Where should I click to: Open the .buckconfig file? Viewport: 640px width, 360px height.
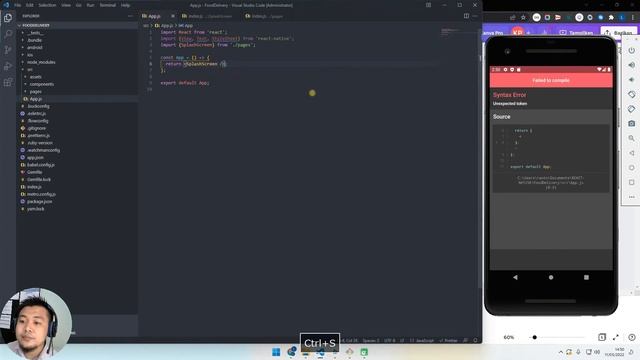click(38, 106)
